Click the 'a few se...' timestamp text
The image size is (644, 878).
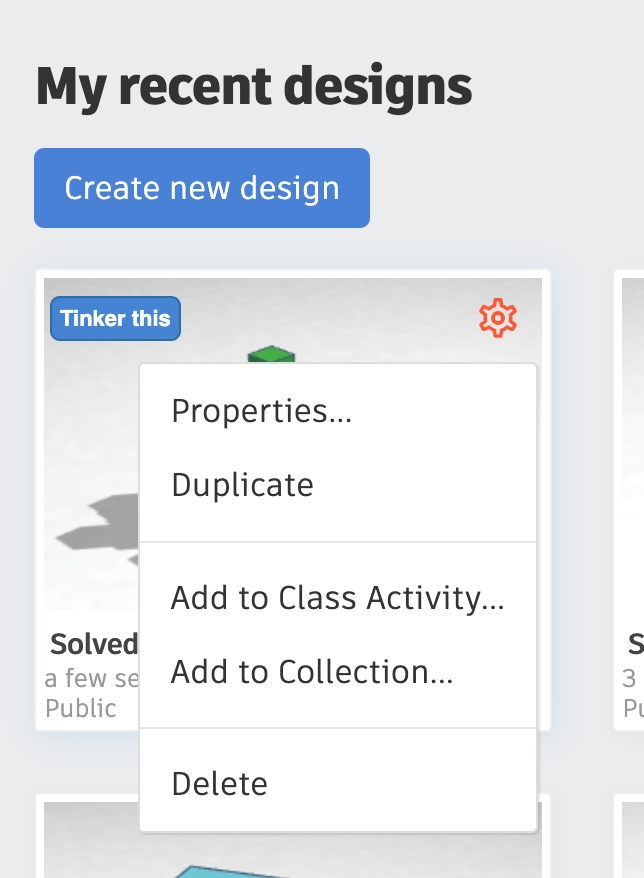point(90,679)
